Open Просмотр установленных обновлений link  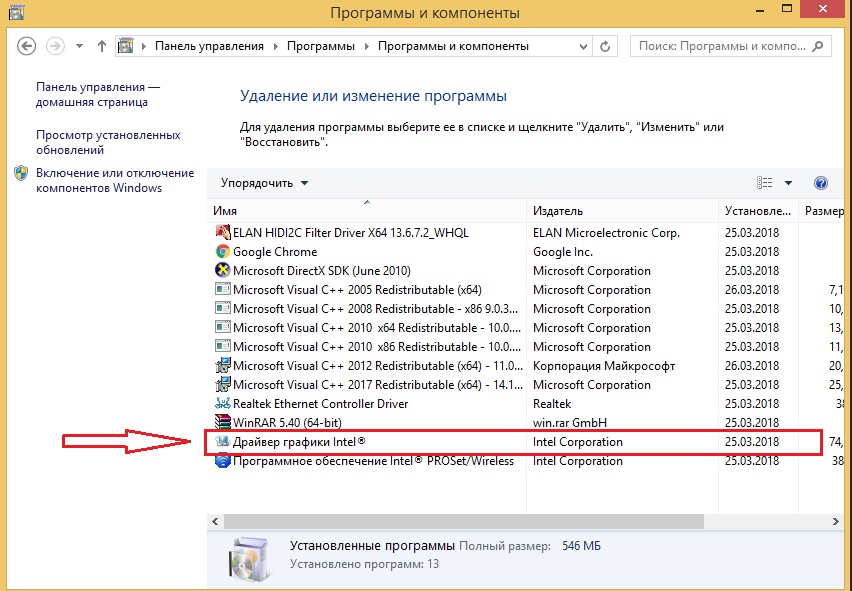click(108, 142)
